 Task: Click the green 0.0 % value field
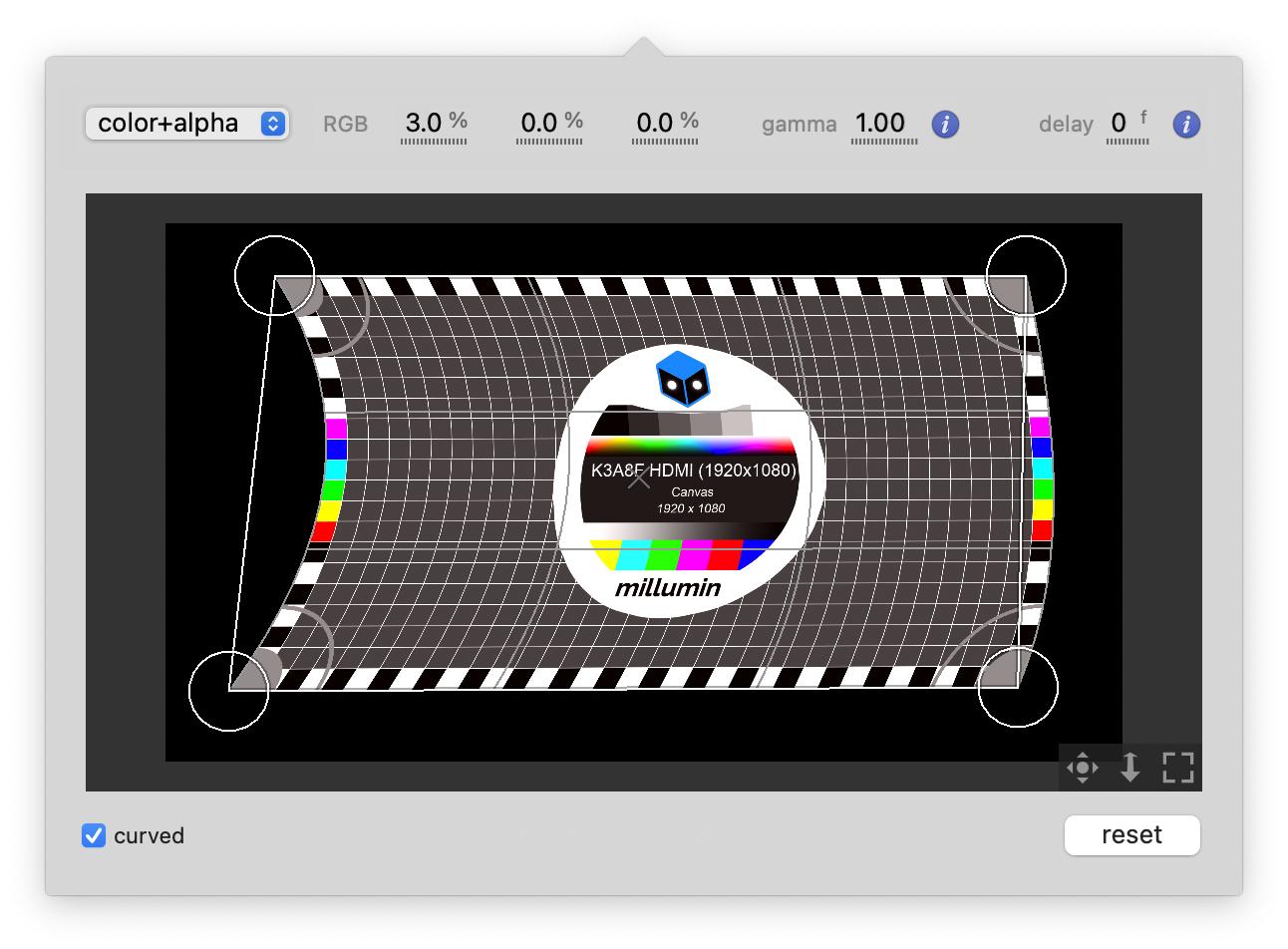[x=549, y=124]
